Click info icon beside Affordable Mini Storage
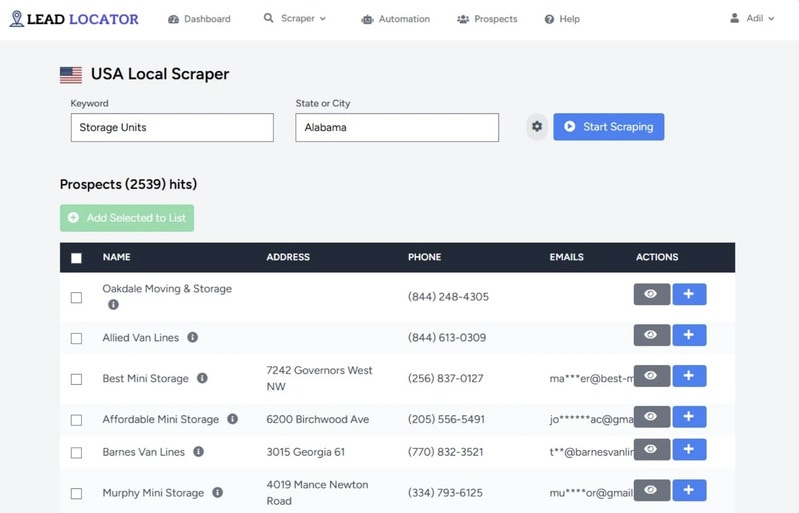 [x=232, y=419]
